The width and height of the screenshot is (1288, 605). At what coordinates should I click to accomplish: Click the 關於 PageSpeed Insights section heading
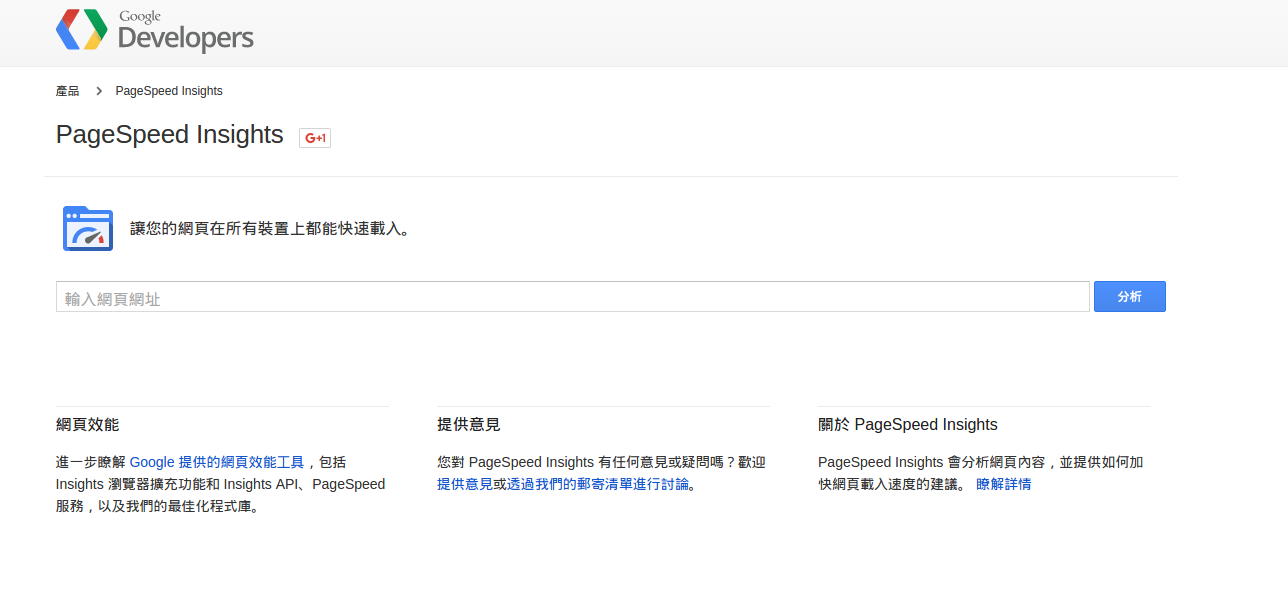tap(908, 425)
